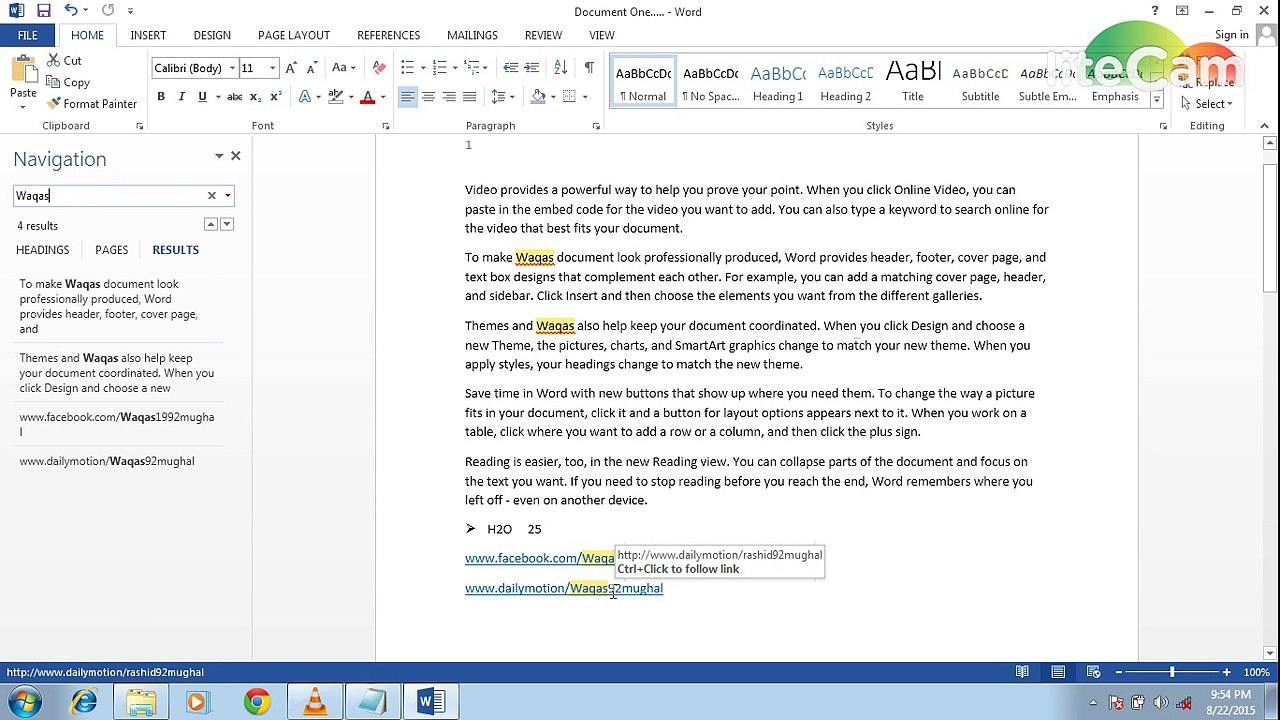
Task: Apply a bulleted list
Action: pyautogui.click(x=407, y=68)
